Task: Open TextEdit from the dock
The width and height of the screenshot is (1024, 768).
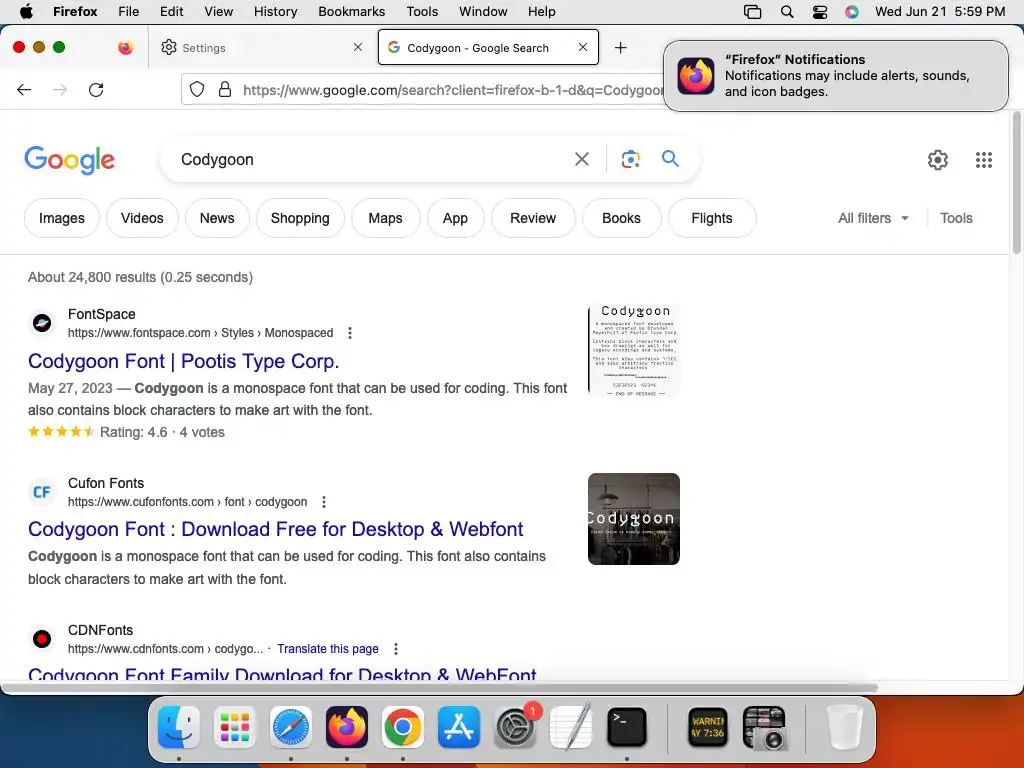Action: click(x=571, y=726)
